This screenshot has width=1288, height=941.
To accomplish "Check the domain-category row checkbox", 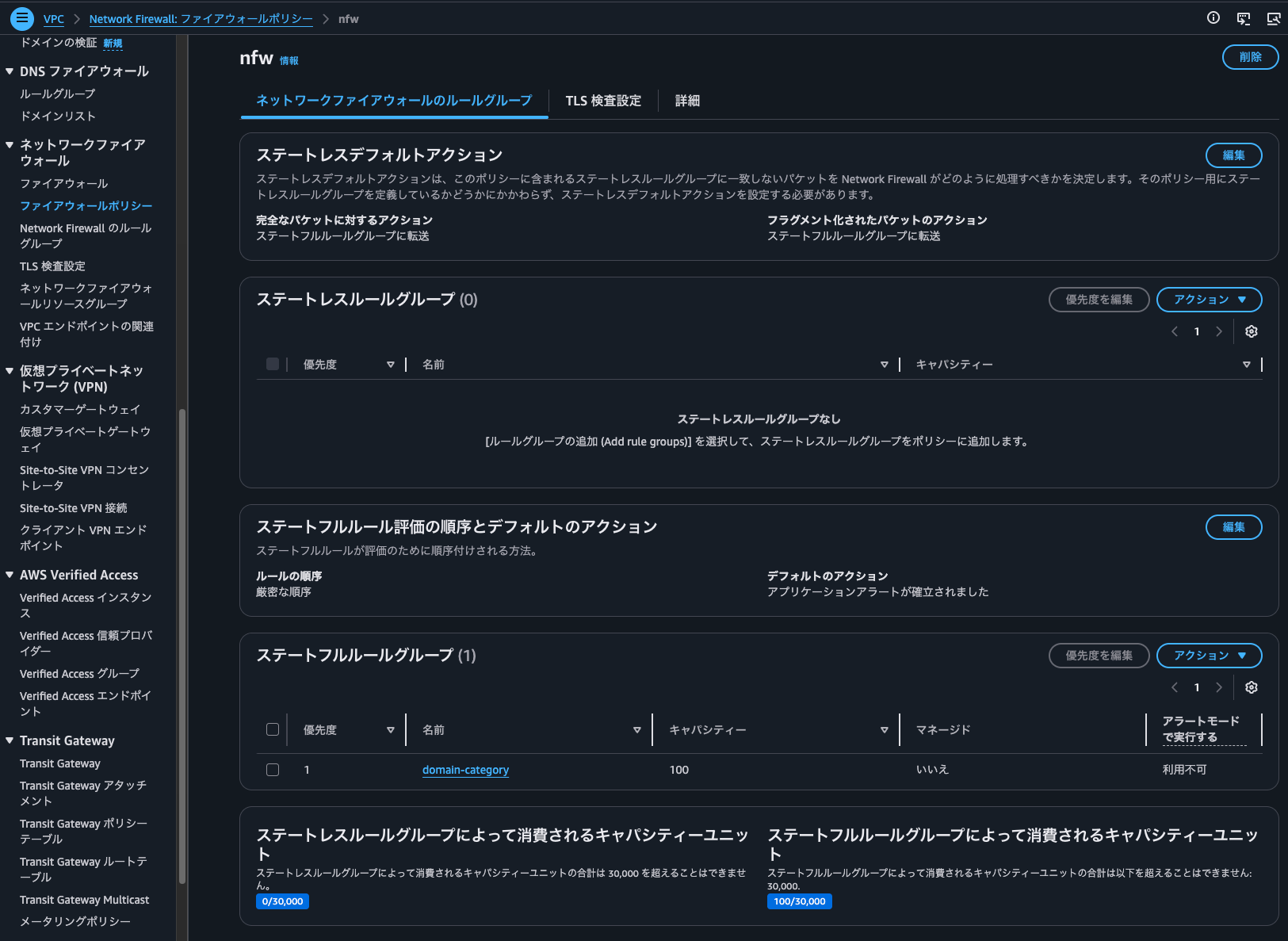I will tap(273, 770).
